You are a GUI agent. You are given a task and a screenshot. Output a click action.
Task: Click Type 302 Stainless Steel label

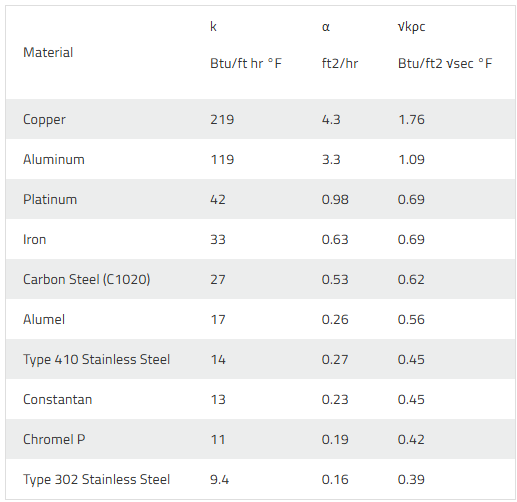[x=96, y=480]
